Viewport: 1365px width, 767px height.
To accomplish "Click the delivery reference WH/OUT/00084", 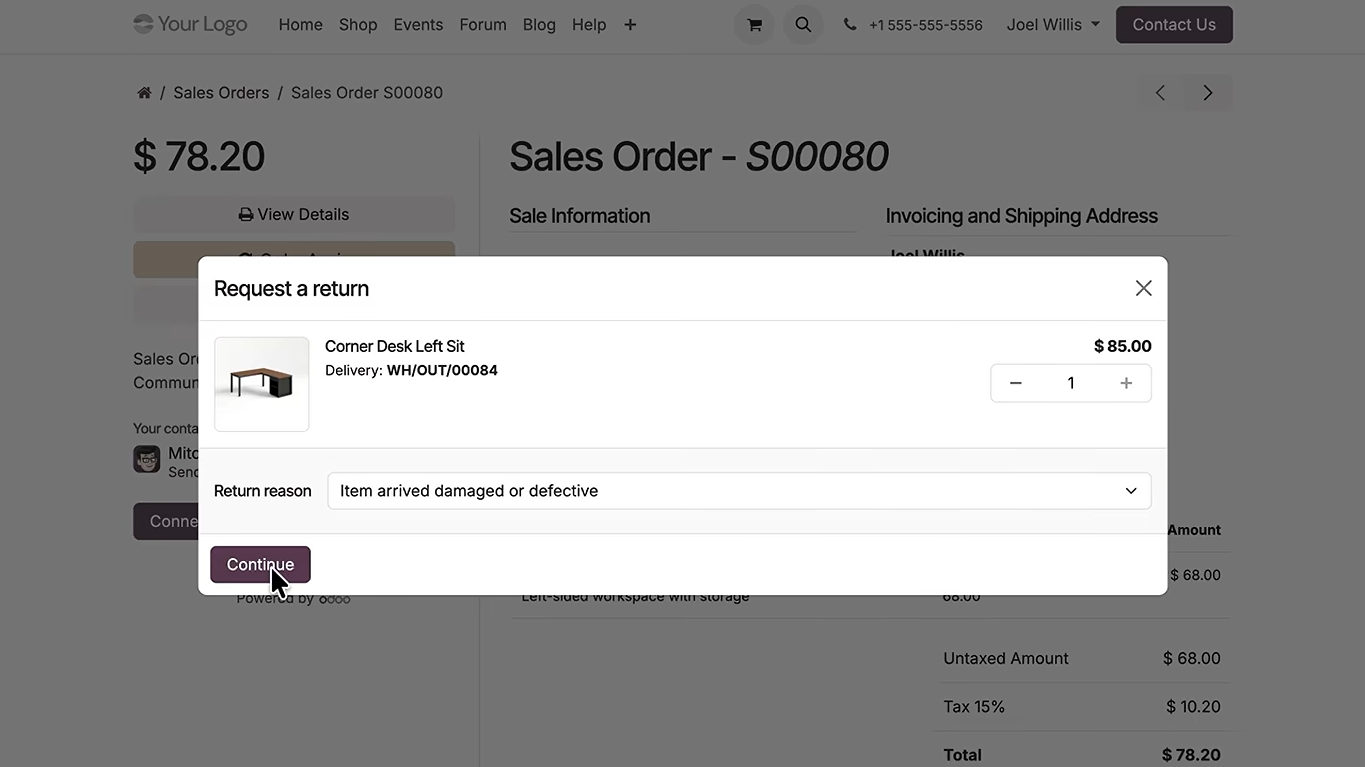I will point(442,370).
